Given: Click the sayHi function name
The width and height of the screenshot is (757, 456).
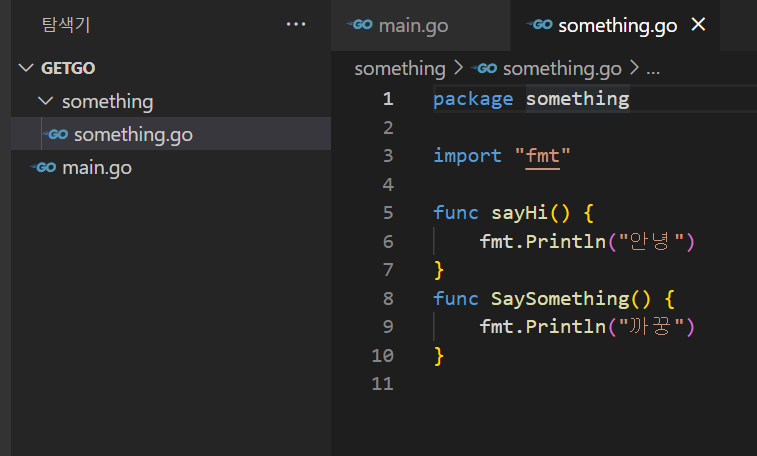Looking at the screenshot, I should 519,213.
